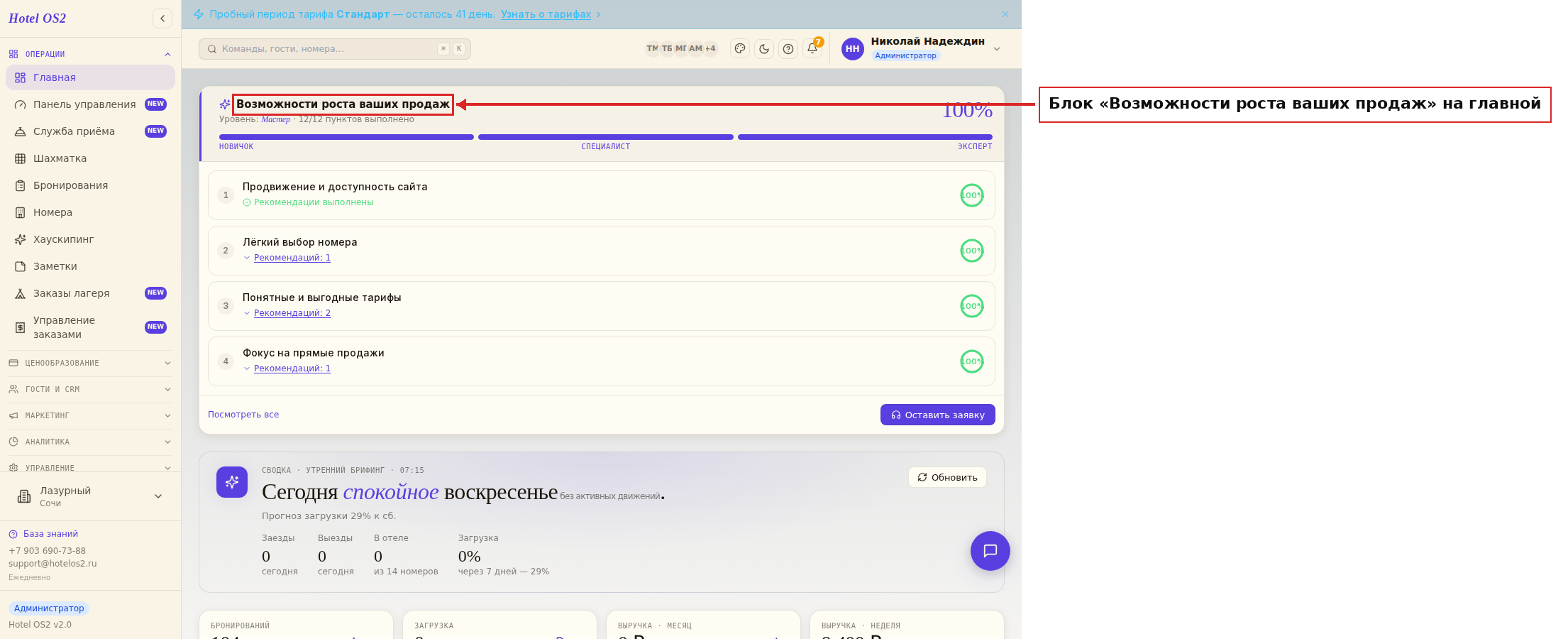Screen dimensions: 1568x639
Task: Click 100% ring for Фокус на прямые продажи
Action: pos(972,361)
